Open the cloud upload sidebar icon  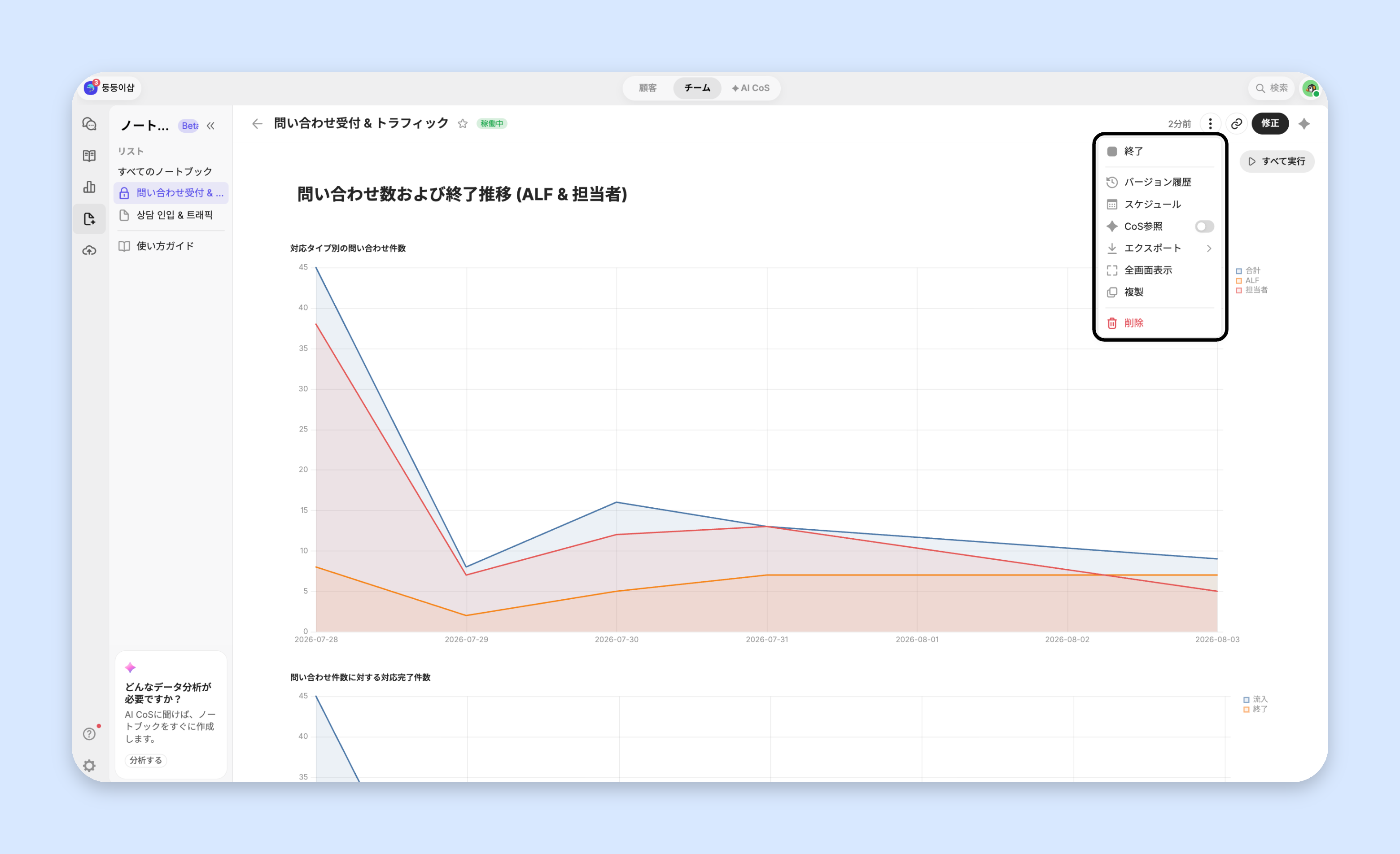click(x=89, y=250)
